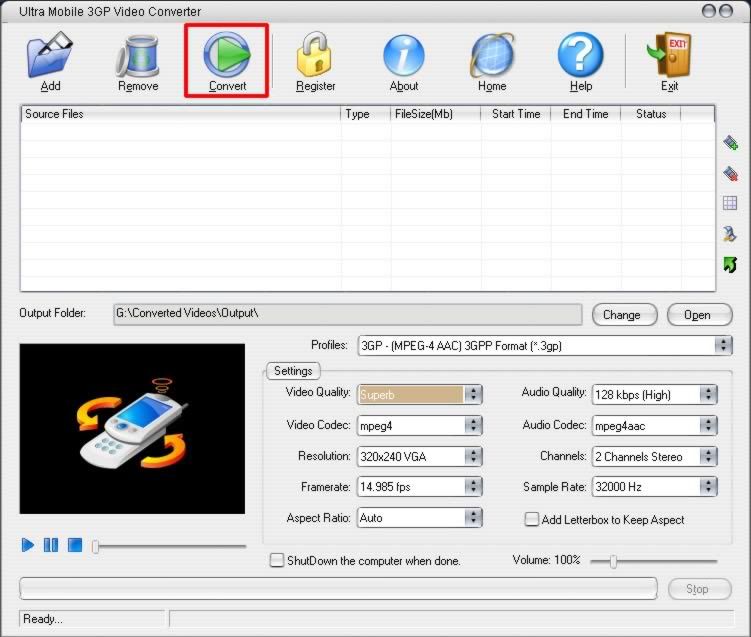The height and width of the screenshot is (637, 751).
Task: Open the Help question mark icon
Action: click(x=580, y=55)
